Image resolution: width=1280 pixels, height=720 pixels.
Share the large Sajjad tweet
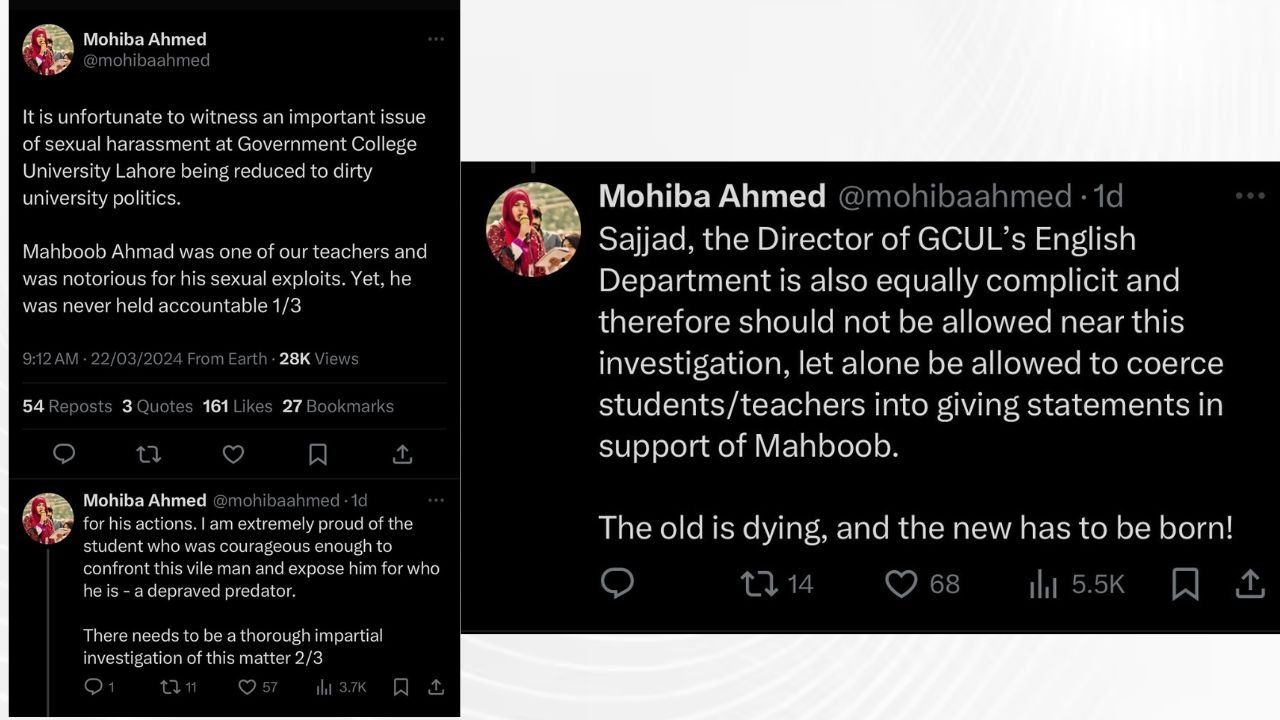pos(1250,583)
